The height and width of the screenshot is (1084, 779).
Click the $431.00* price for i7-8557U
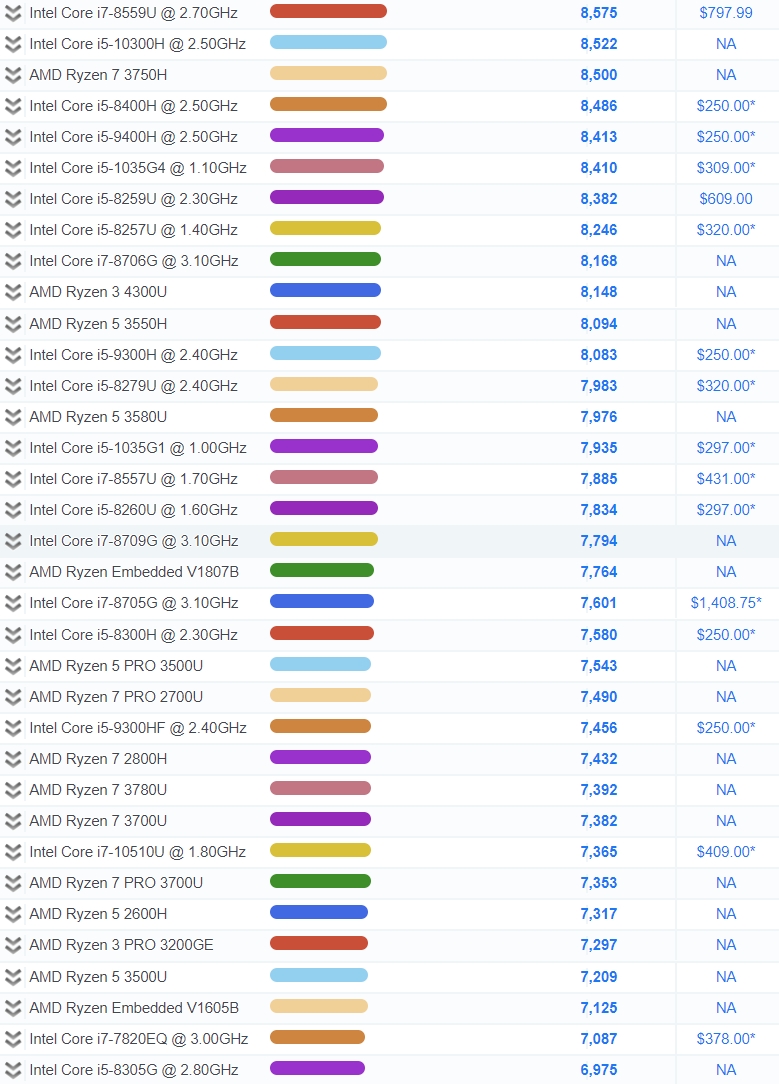point(726,478)
